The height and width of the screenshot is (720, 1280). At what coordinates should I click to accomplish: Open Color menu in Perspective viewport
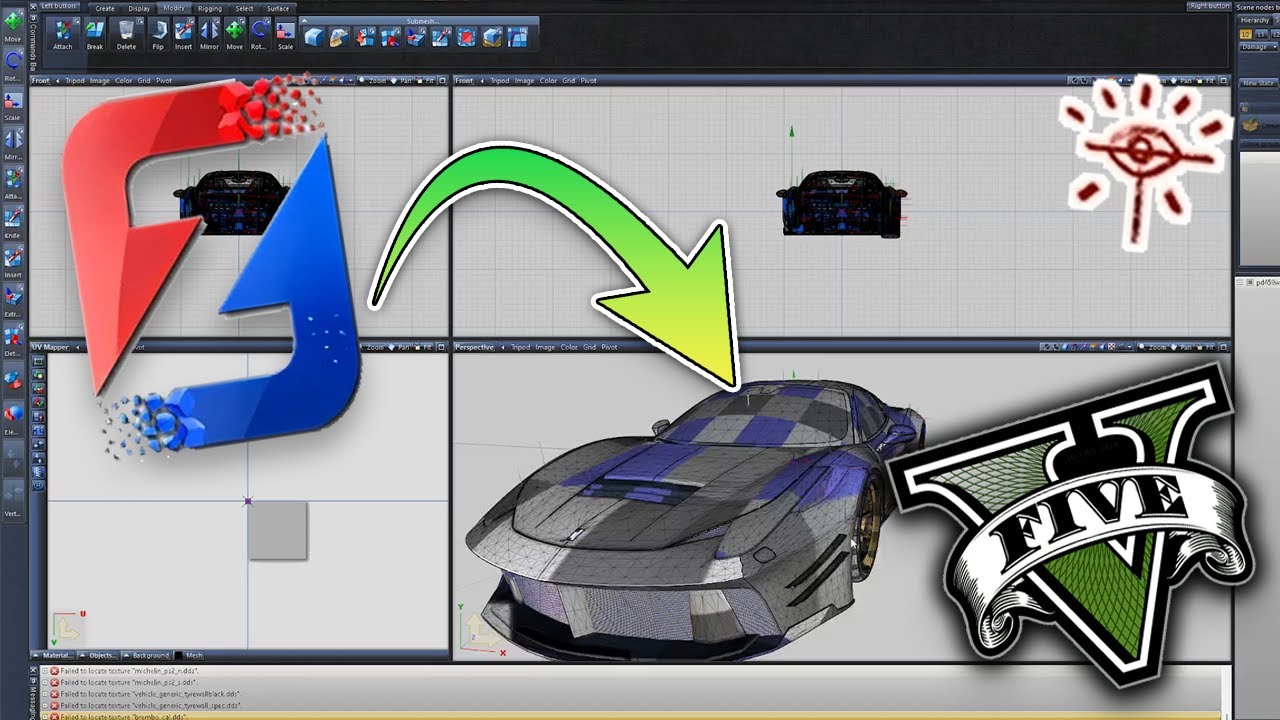569,347
